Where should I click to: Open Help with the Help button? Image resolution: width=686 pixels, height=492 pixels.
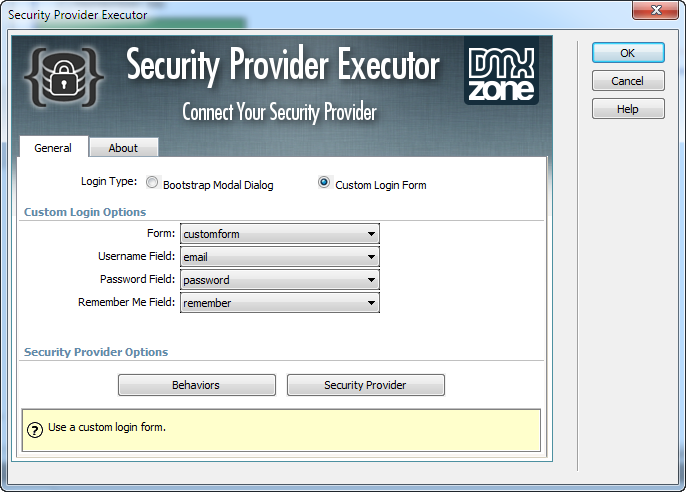tap(628, 109)
